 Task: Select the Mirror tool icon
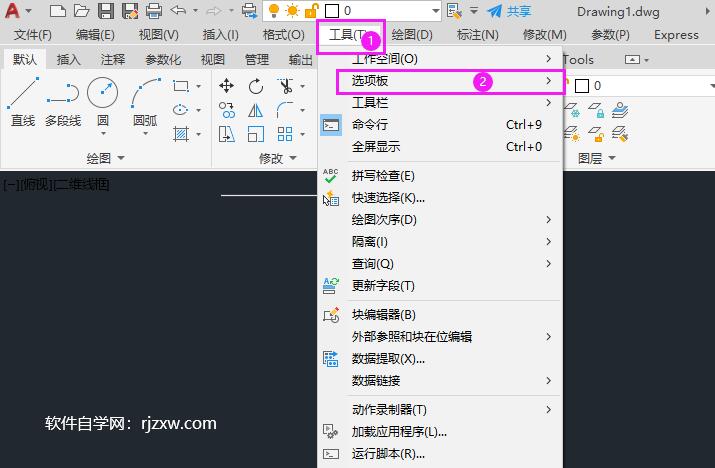coord(256,110)
